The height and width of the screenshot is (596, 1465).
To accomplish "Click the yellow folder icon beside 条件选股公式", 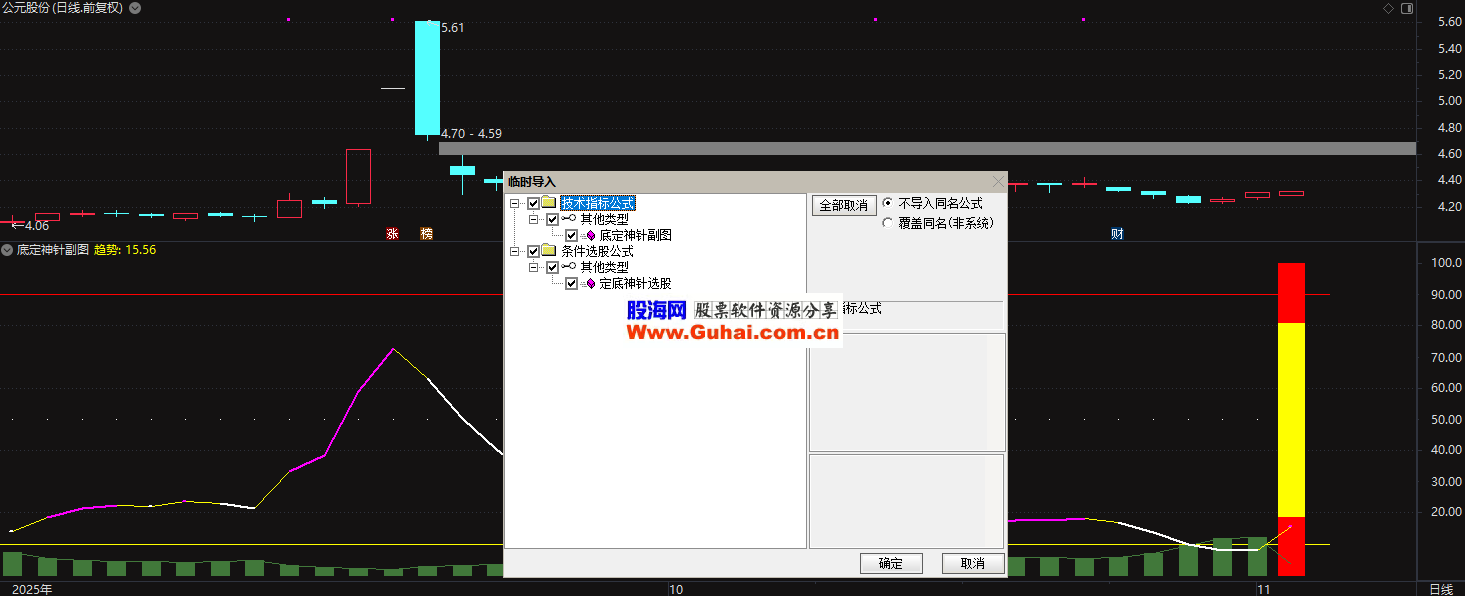I will (x=549, y=251).
